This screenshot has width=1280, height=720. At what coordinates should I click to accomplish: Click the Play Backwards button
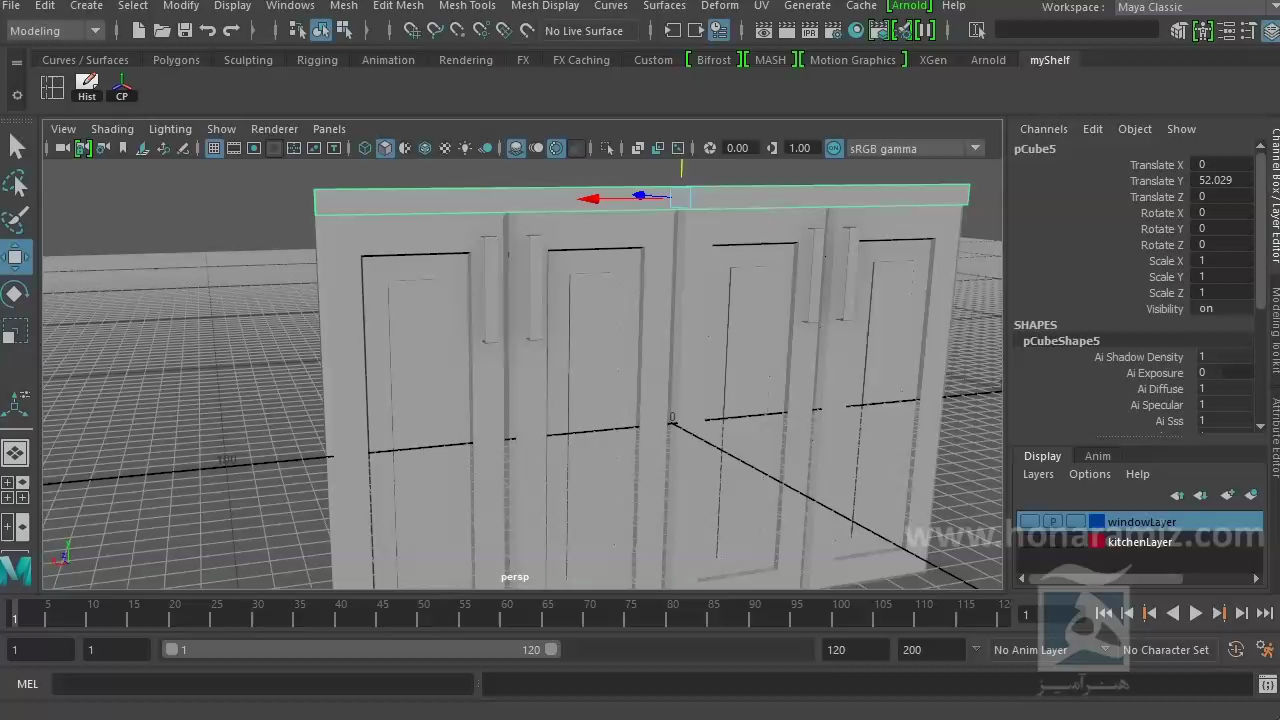click(1173, 613)
